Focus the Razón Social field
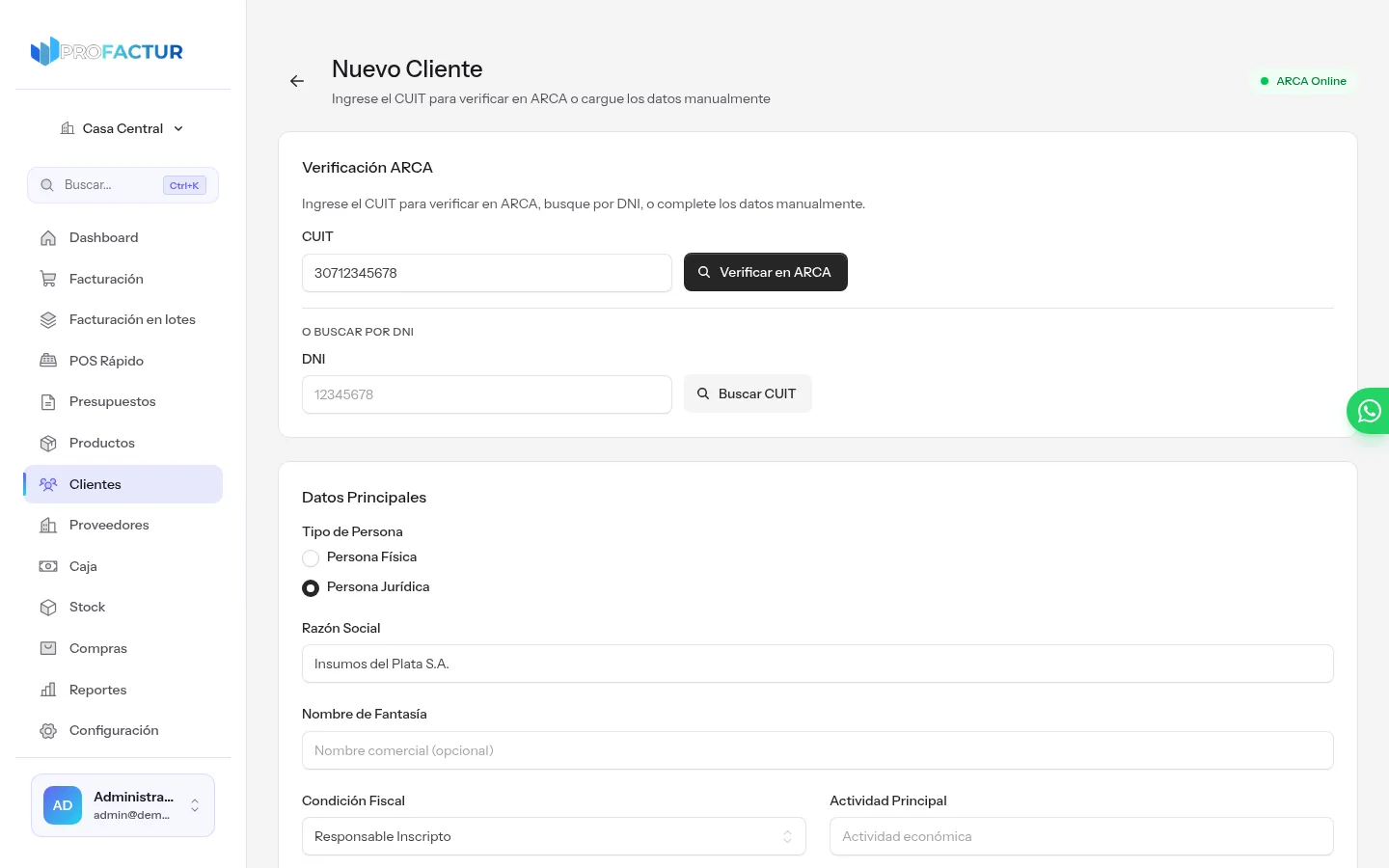Viewport: 1389px width, 868px height. coord(818,664)
